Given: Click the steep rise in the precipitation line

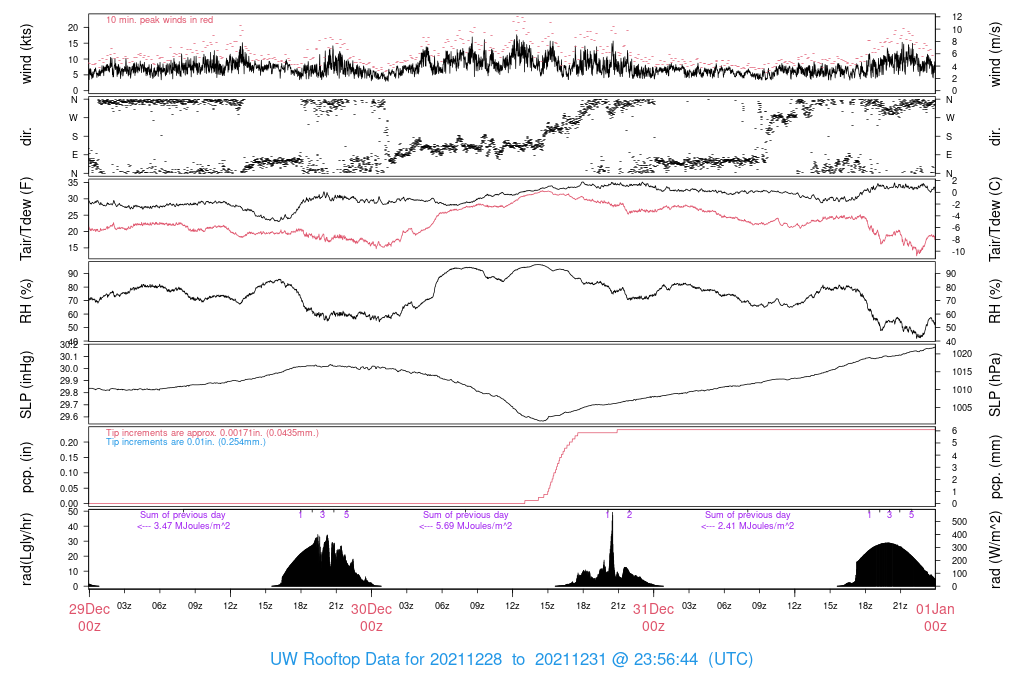Looking at the screenshot, I should tap(562, 464).
